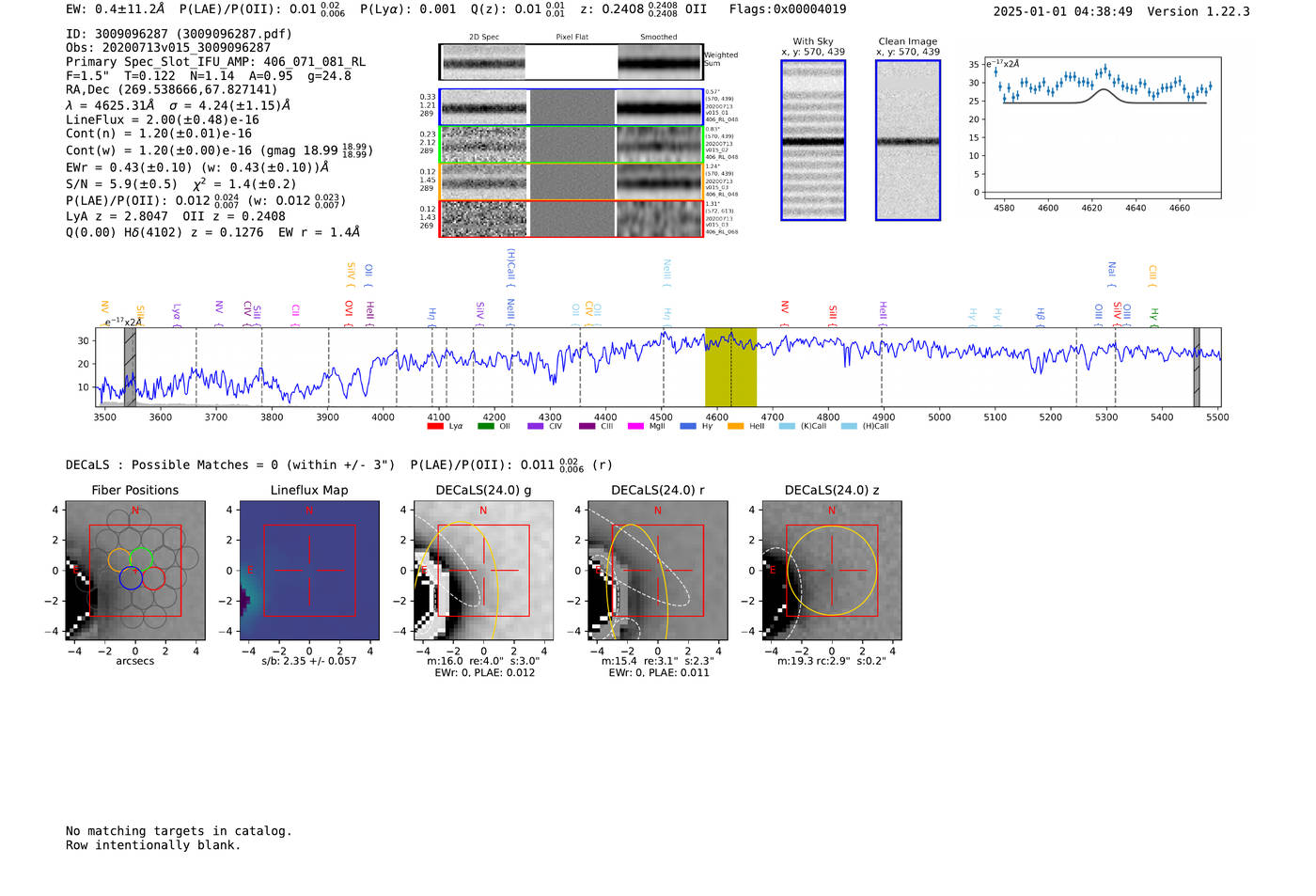Click the EWr = 0.43(±0.10) line

pos(197,167)
